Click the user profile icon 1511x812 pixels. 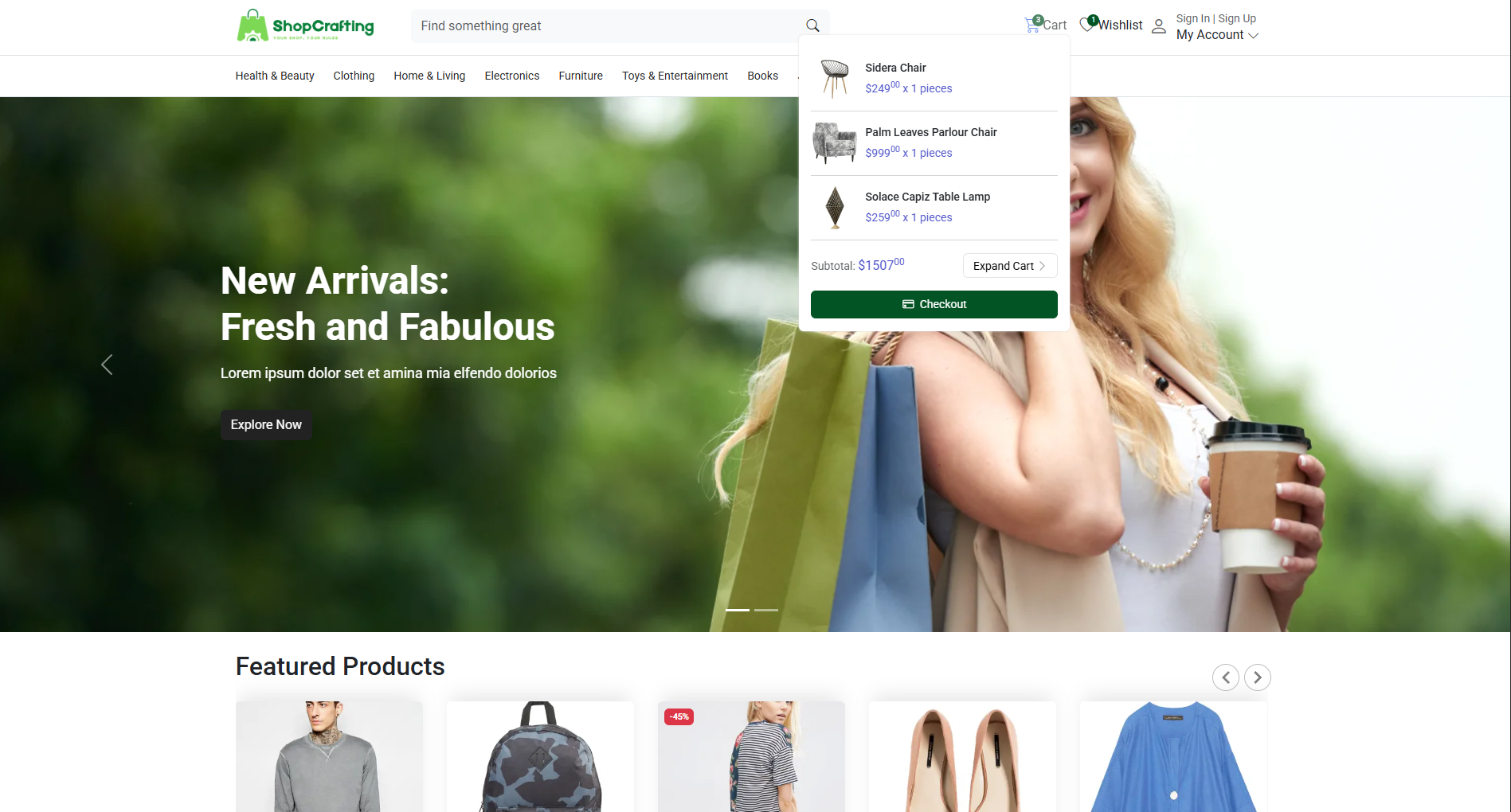click(1159, 26)
